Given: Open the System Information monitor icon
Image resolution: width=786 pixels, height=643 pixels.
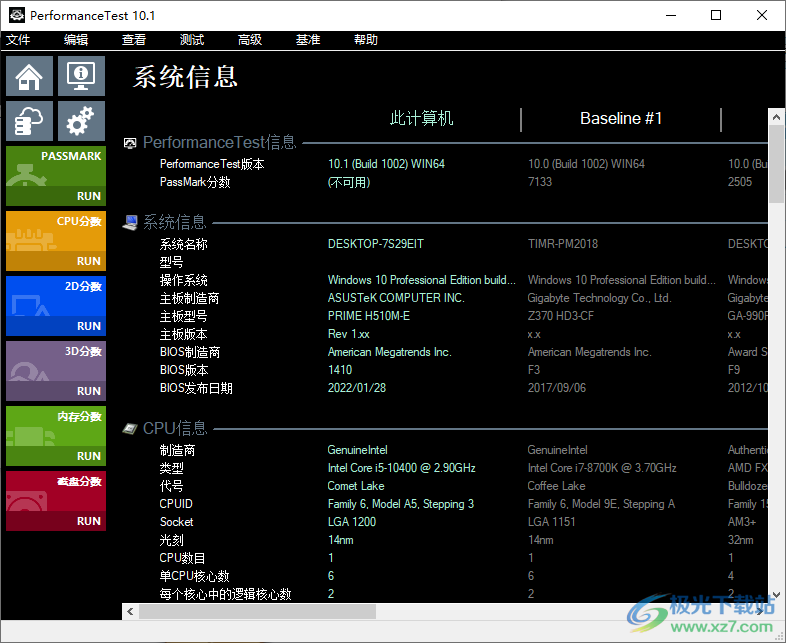Looking at the screenshot, I should coord(81,76).
